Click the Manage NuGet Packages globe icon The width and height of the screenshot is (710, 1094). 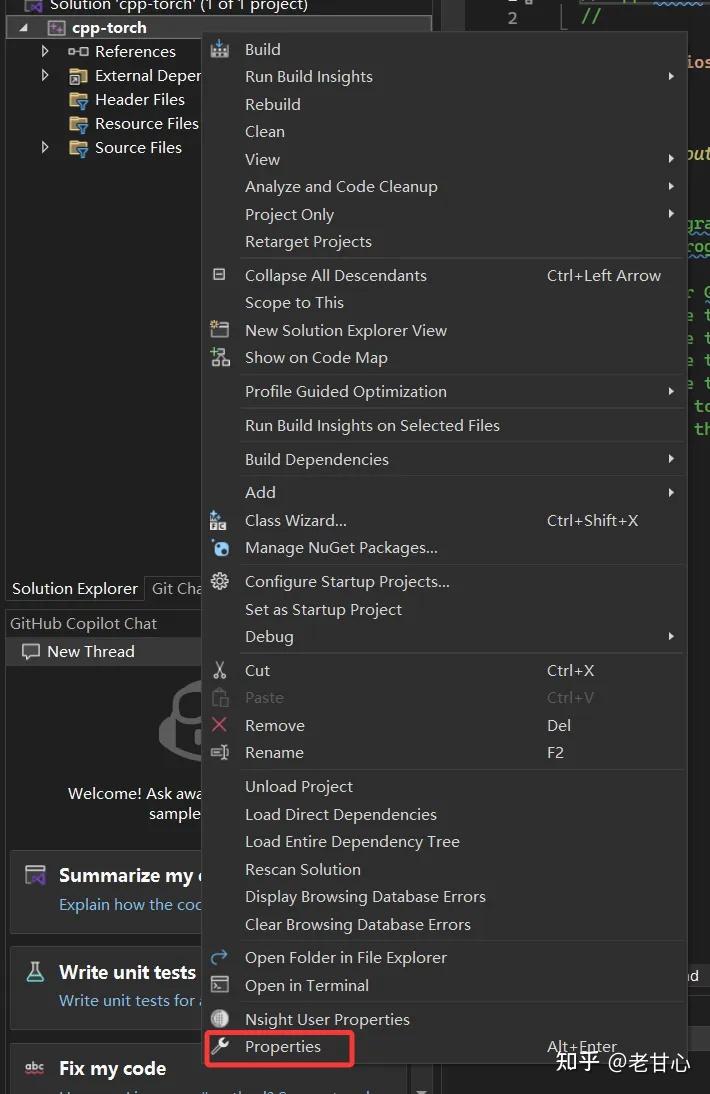point(220,548)
